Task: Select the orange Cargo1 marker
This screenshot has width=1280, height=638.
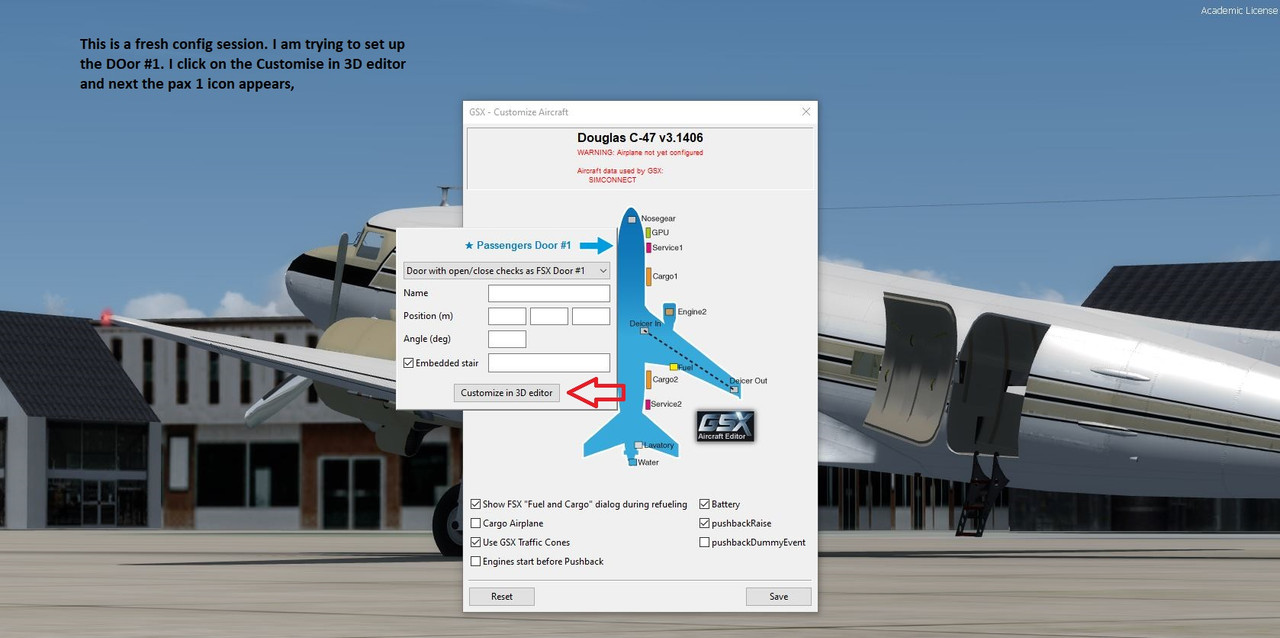Action: click(648, 276)
